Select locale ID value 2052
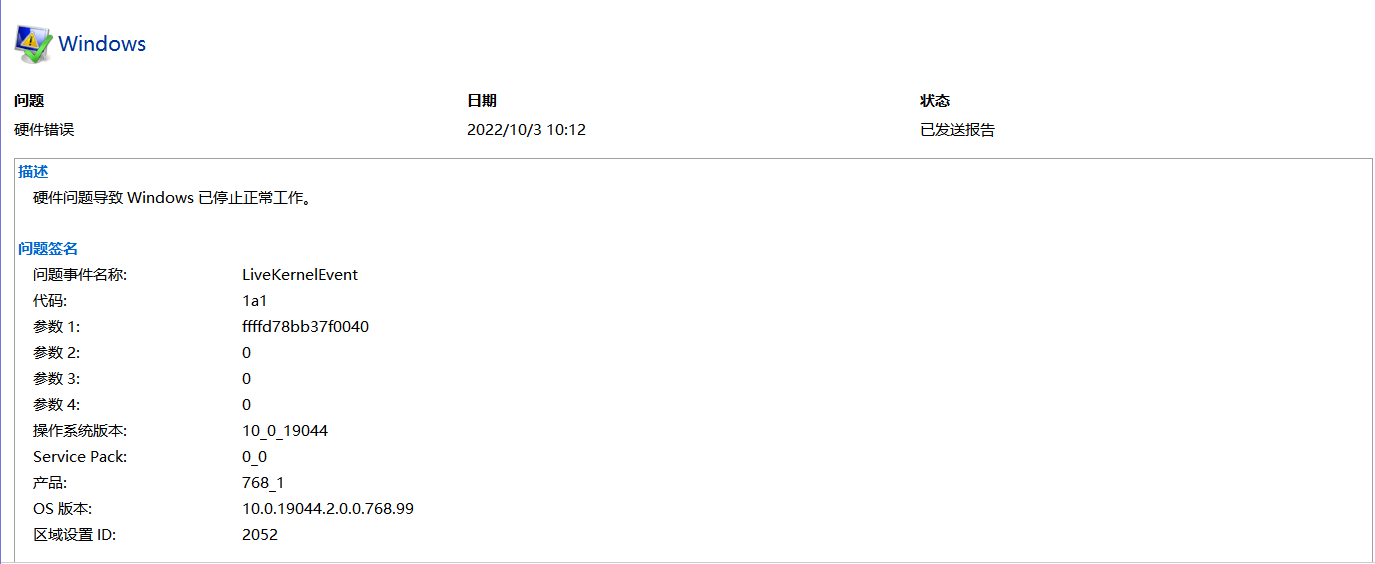1375x564 pixels. coord(260,535)
